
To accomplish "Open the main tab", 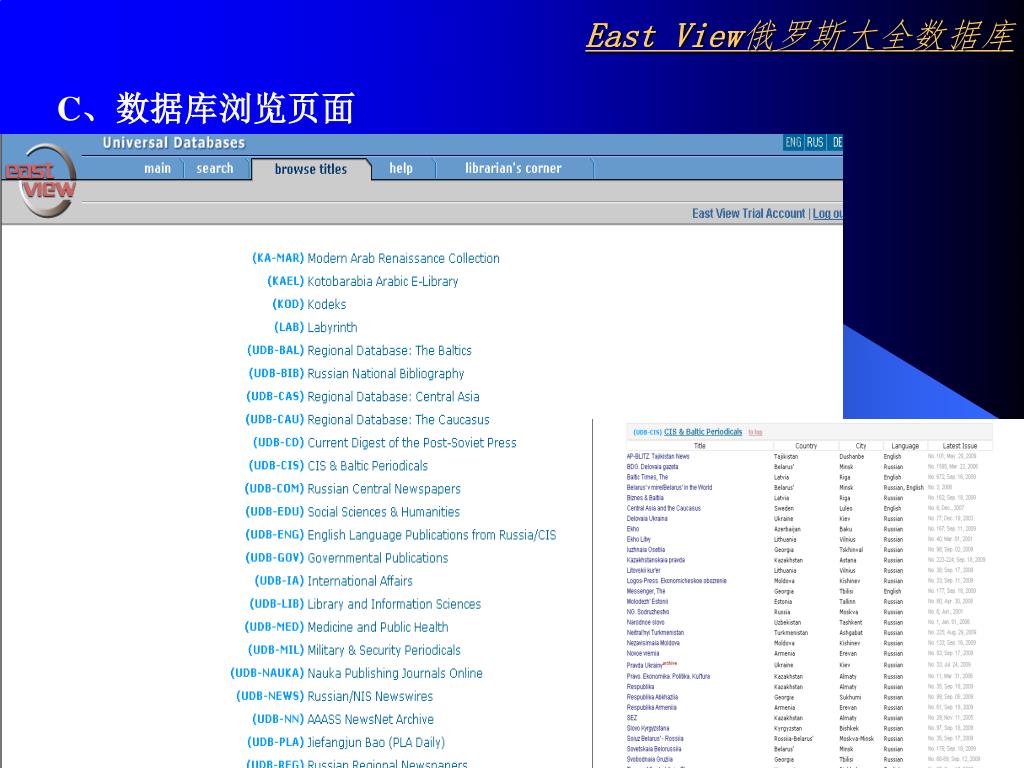I will pos(157,168).
